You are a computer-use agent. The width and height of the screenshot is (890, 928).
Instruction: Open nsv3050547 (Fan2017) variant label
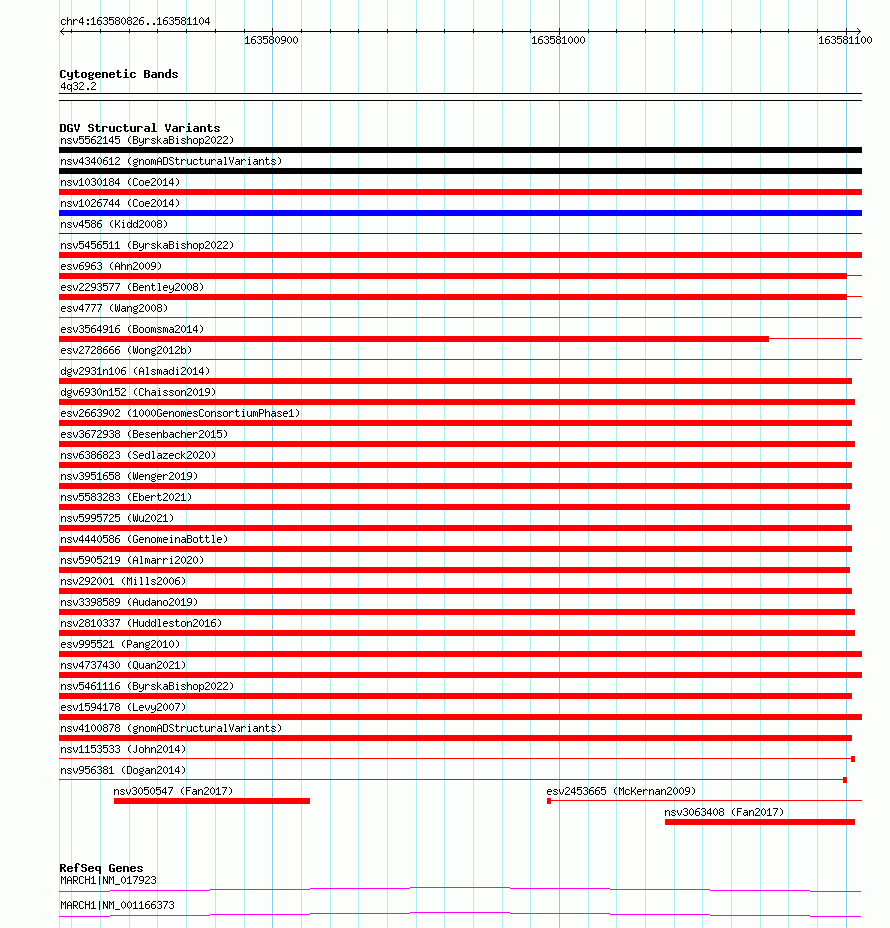173,791
